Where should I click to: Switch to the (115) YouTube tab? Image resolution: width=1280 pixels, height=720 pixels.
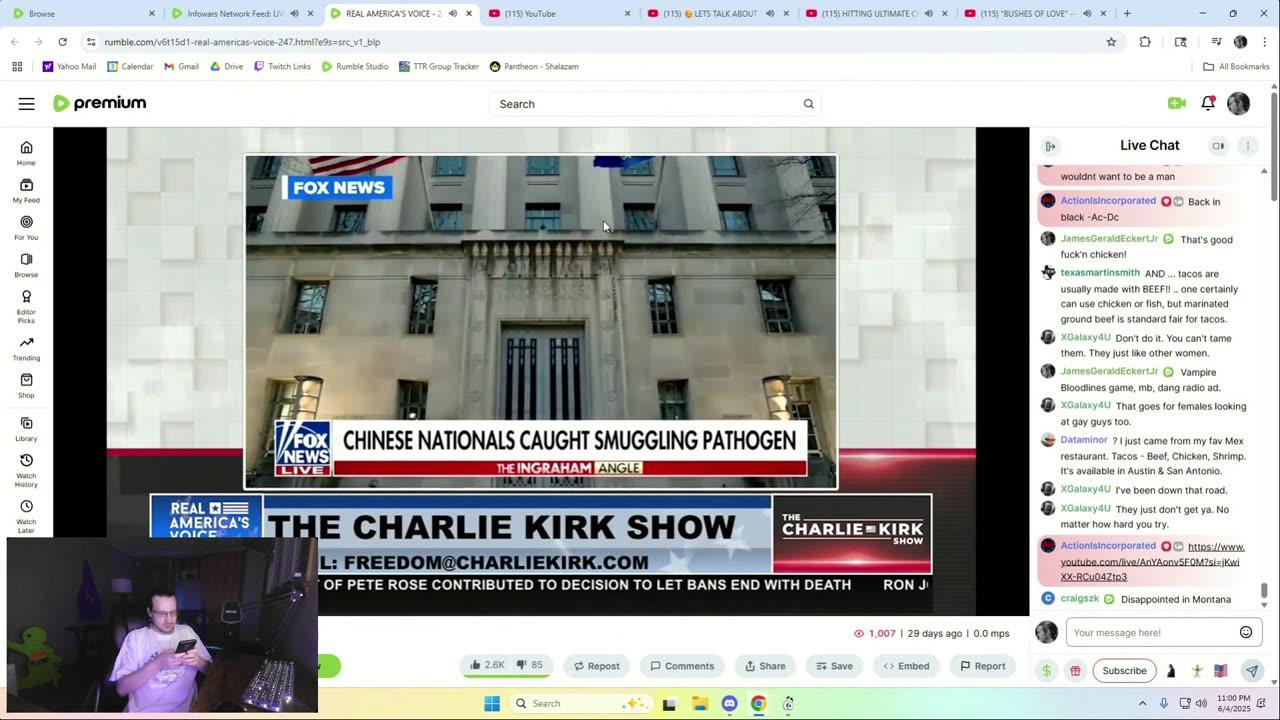[x=560, y=14]
